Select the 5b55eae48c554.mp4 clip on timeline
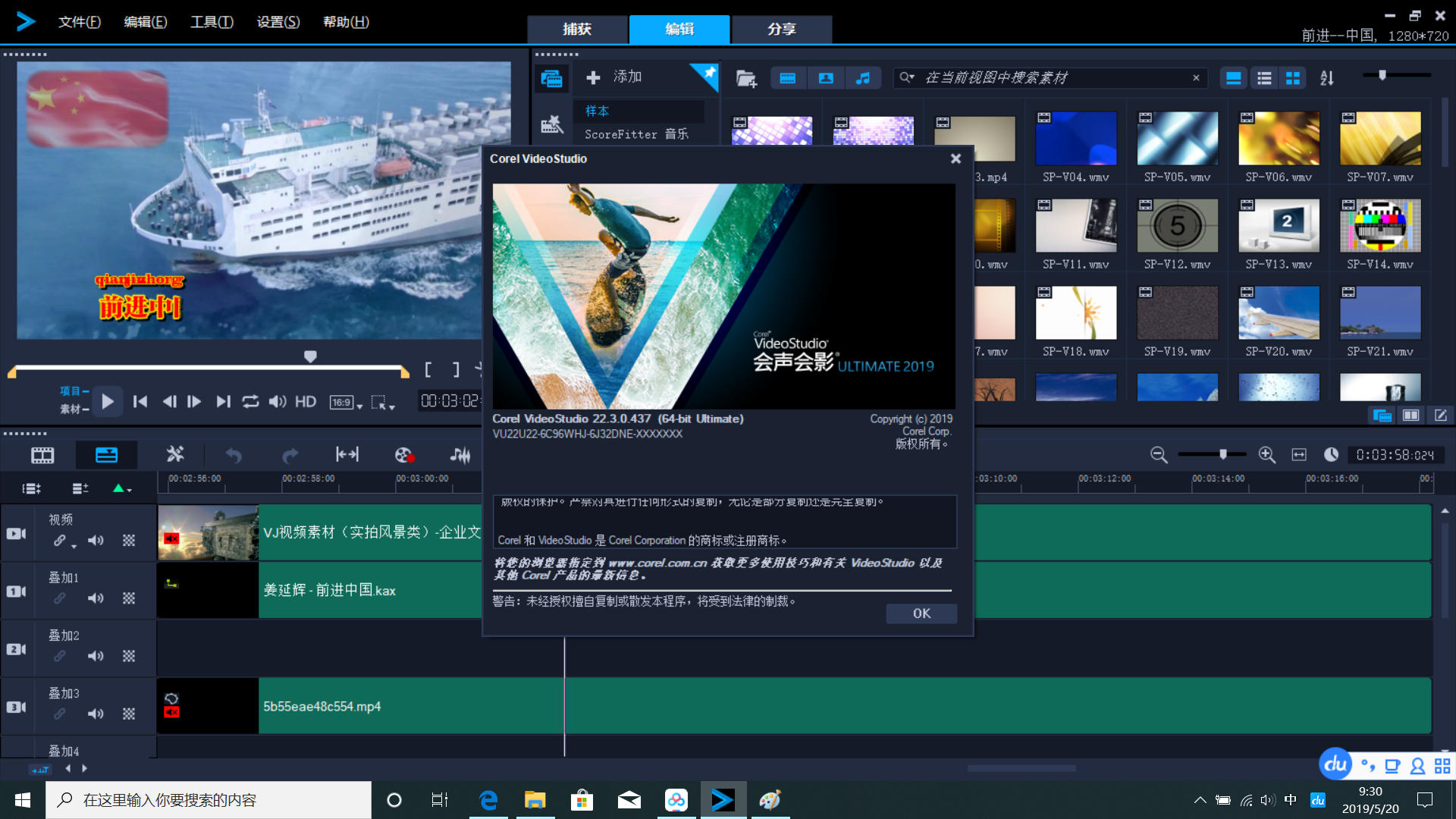 click(x=794, y=706)
